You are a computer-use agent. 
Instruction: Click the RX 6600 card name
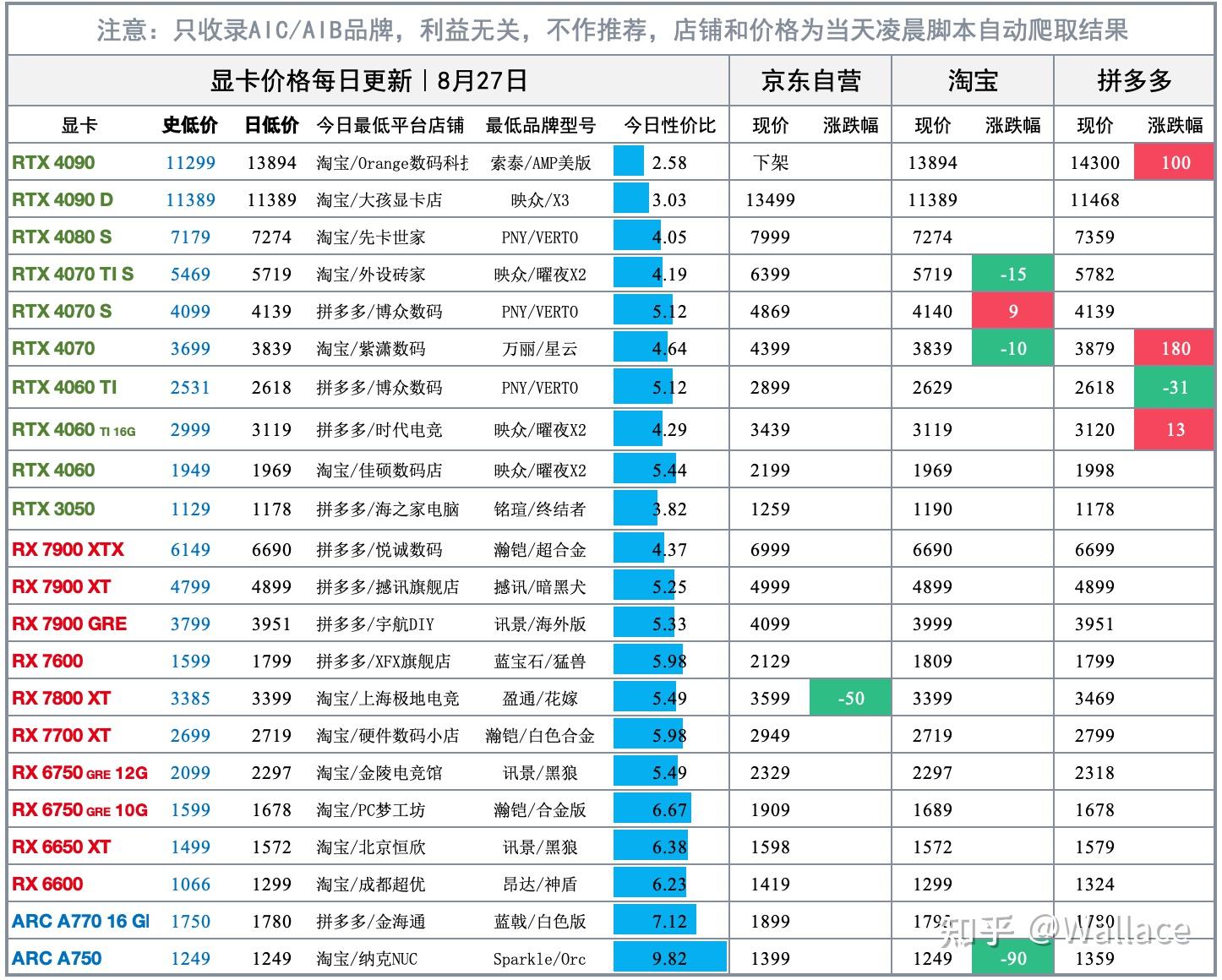point(47,885)
